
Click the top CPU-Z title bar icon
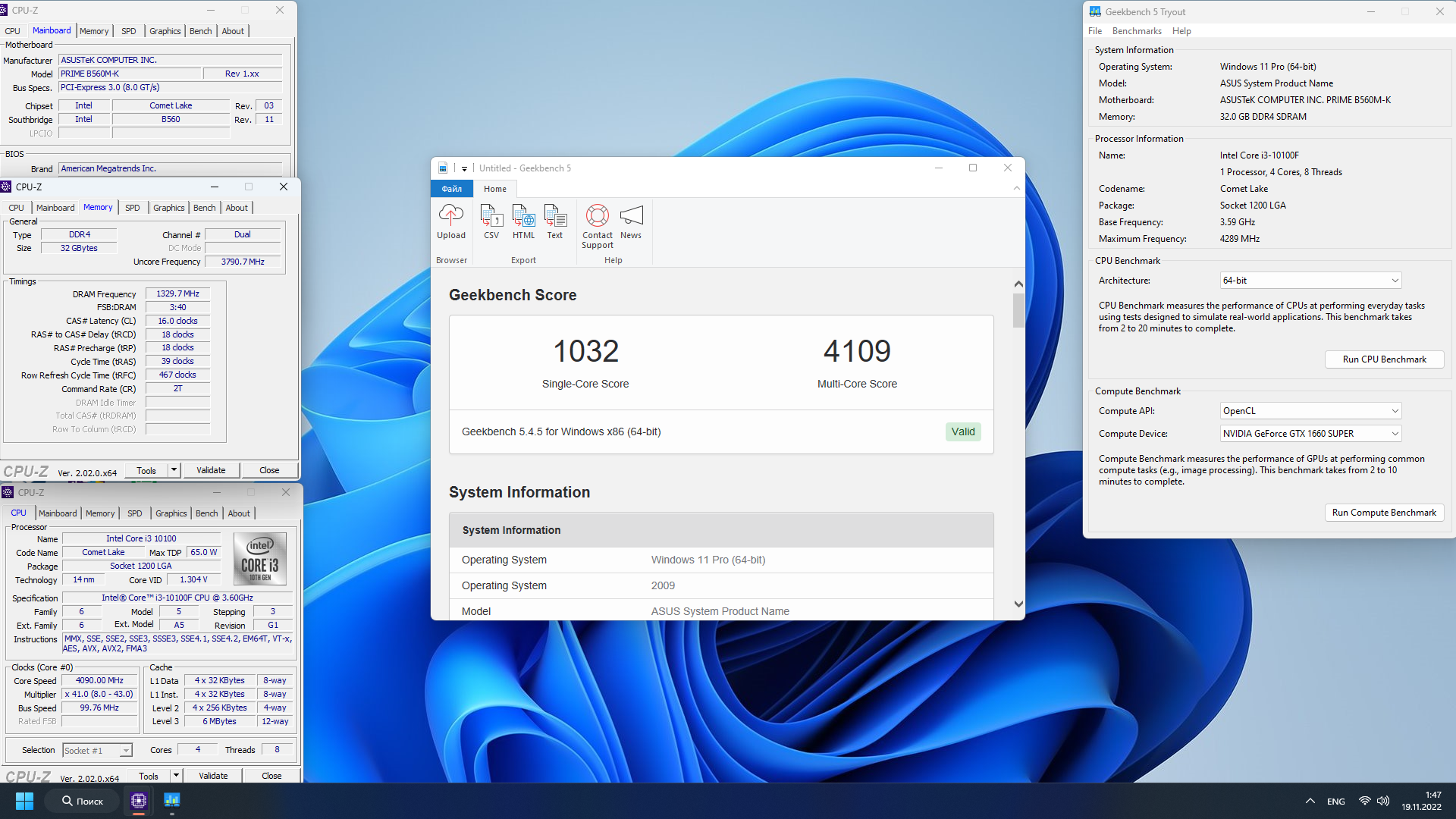click(x=3, y=10)
